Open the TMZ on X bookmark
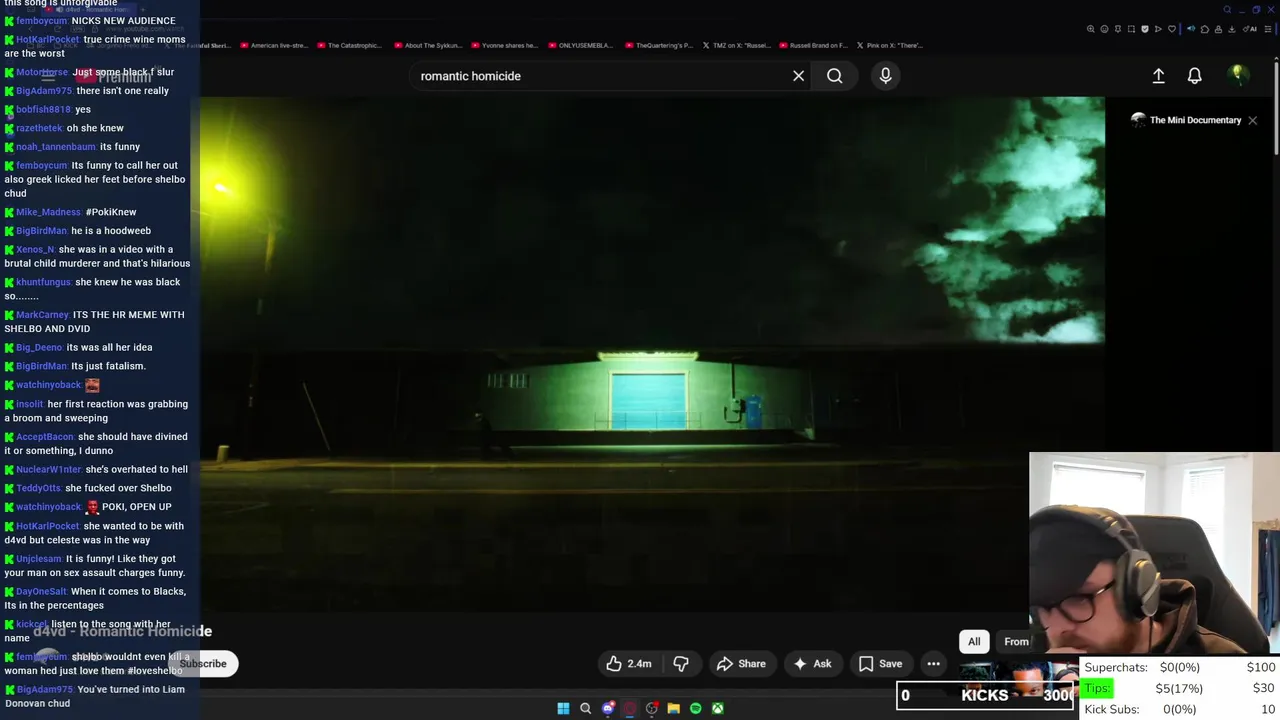Screen dimensions: 1280x720 [x=736, y=45]
